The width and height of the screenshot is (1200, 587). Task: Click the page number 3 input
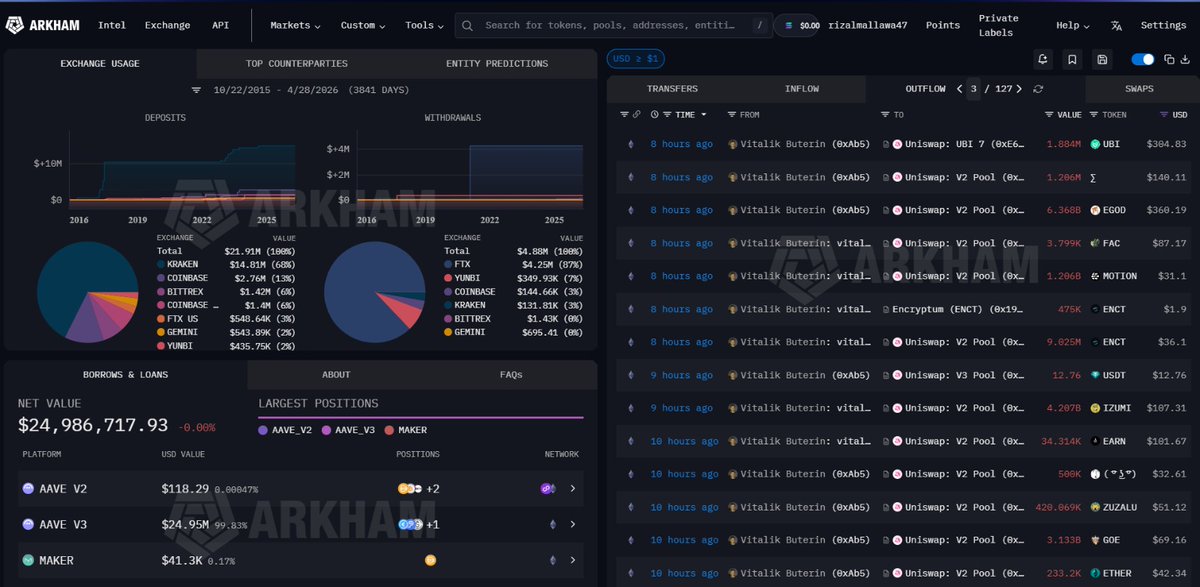pos(974,89)
